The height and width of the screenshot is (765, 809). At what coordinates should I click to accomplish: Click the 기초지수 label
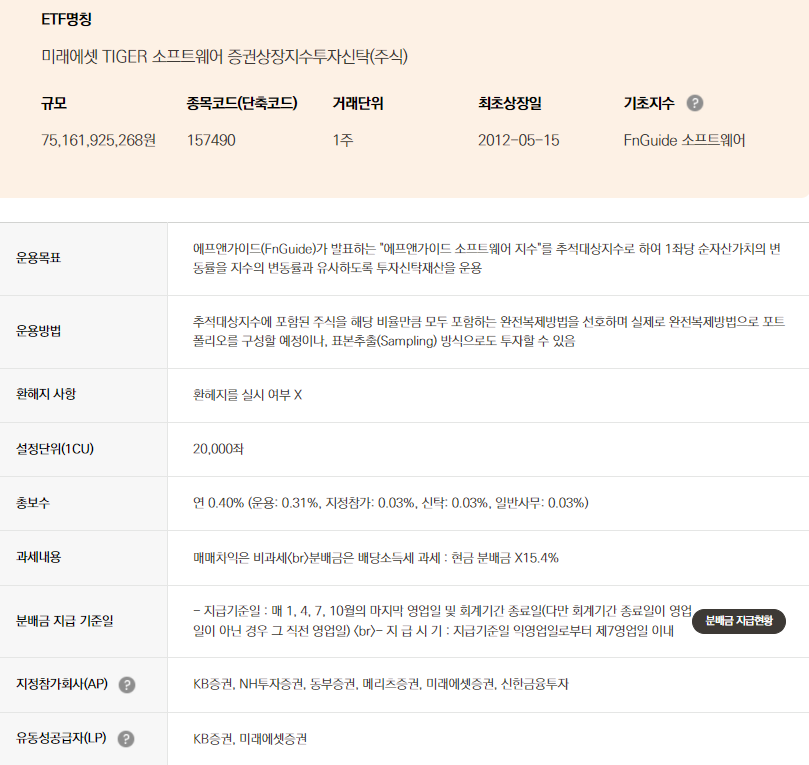click(649, 103)
